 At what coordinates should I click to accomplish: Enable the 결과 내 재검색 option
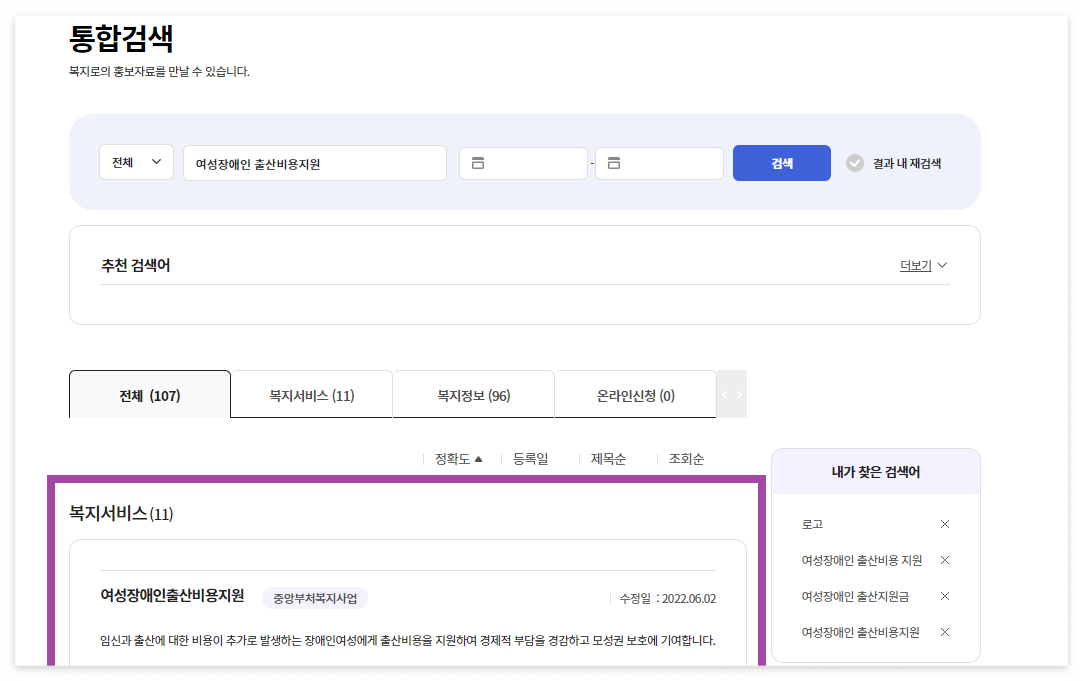click(855, 163)
